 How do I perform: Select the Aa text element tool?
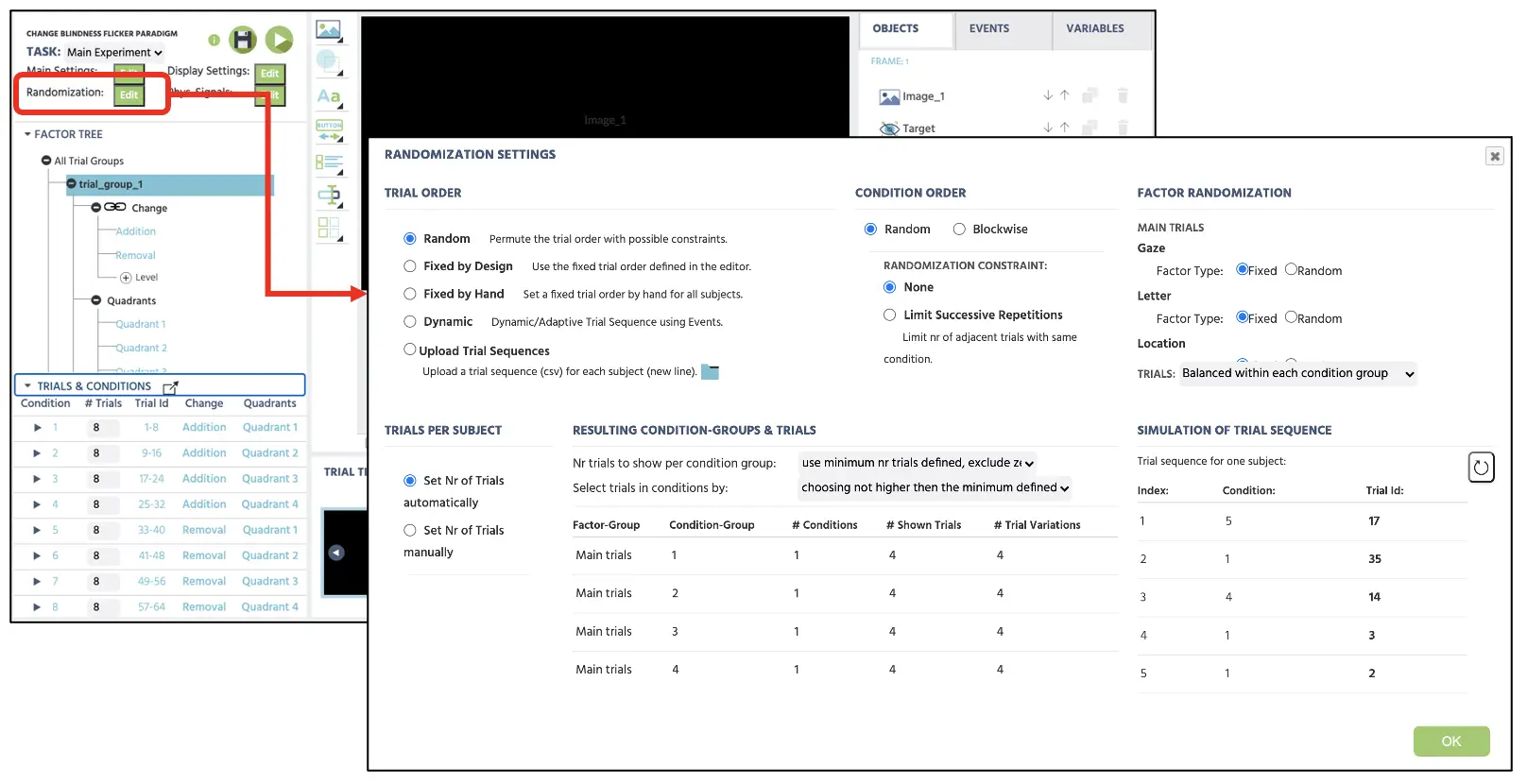329,96
